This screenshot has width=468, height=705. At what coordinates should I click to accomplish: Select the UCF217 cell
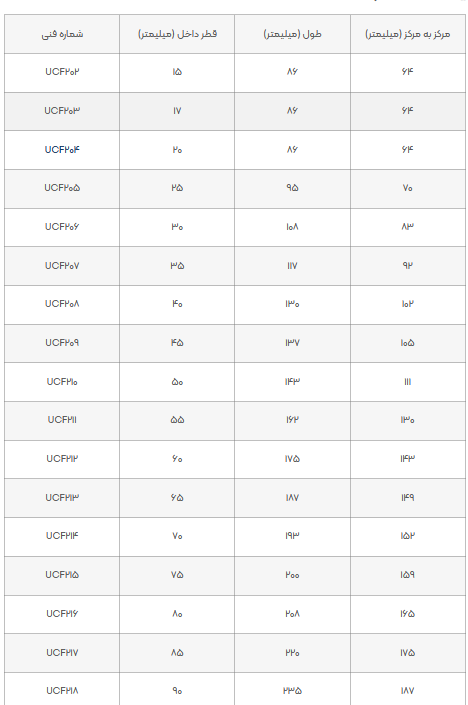[62, 652]
